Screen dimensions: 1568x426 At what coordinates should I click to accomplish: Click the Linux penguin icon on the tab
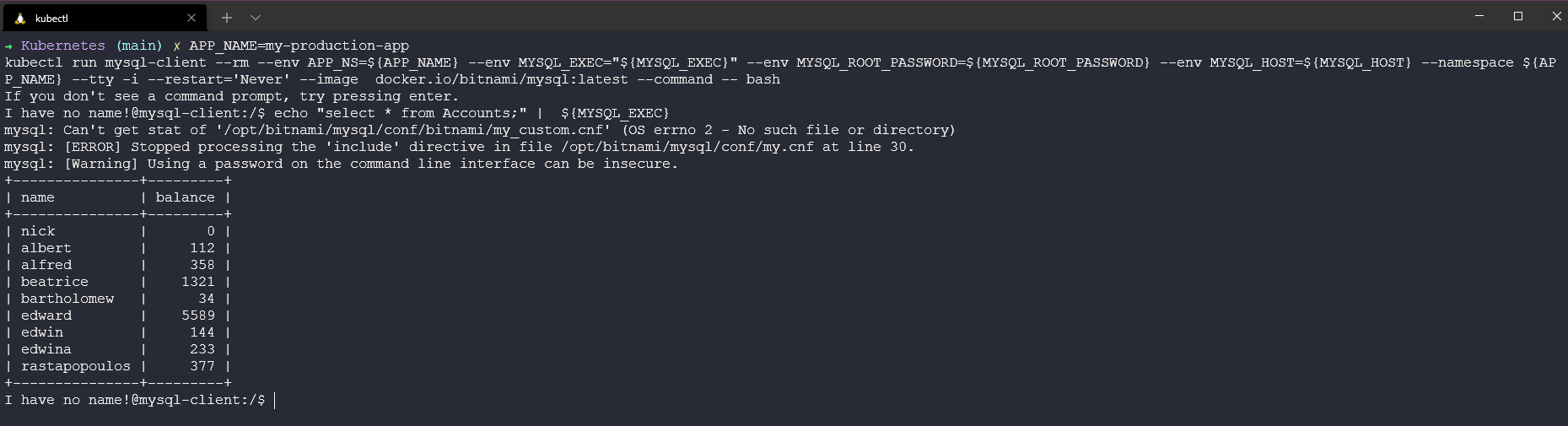(20, 18)
